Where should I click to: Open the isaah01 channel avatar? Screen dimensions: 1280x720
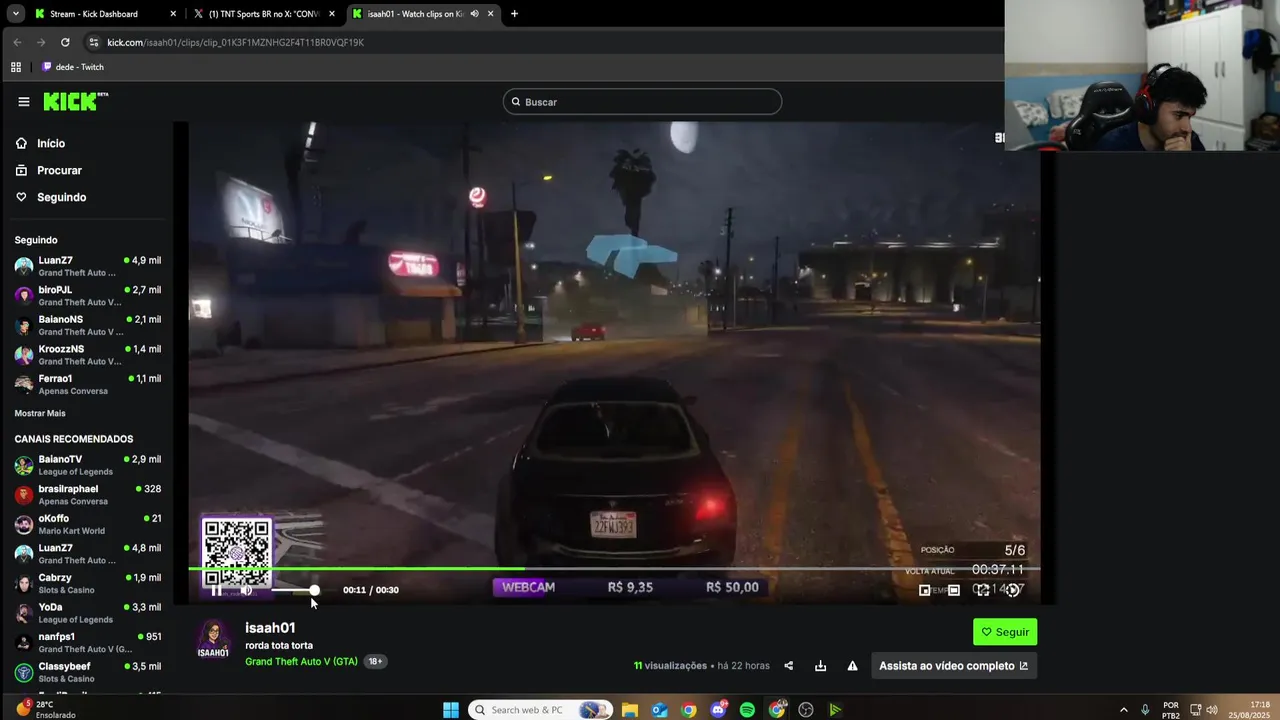[213, 639]
